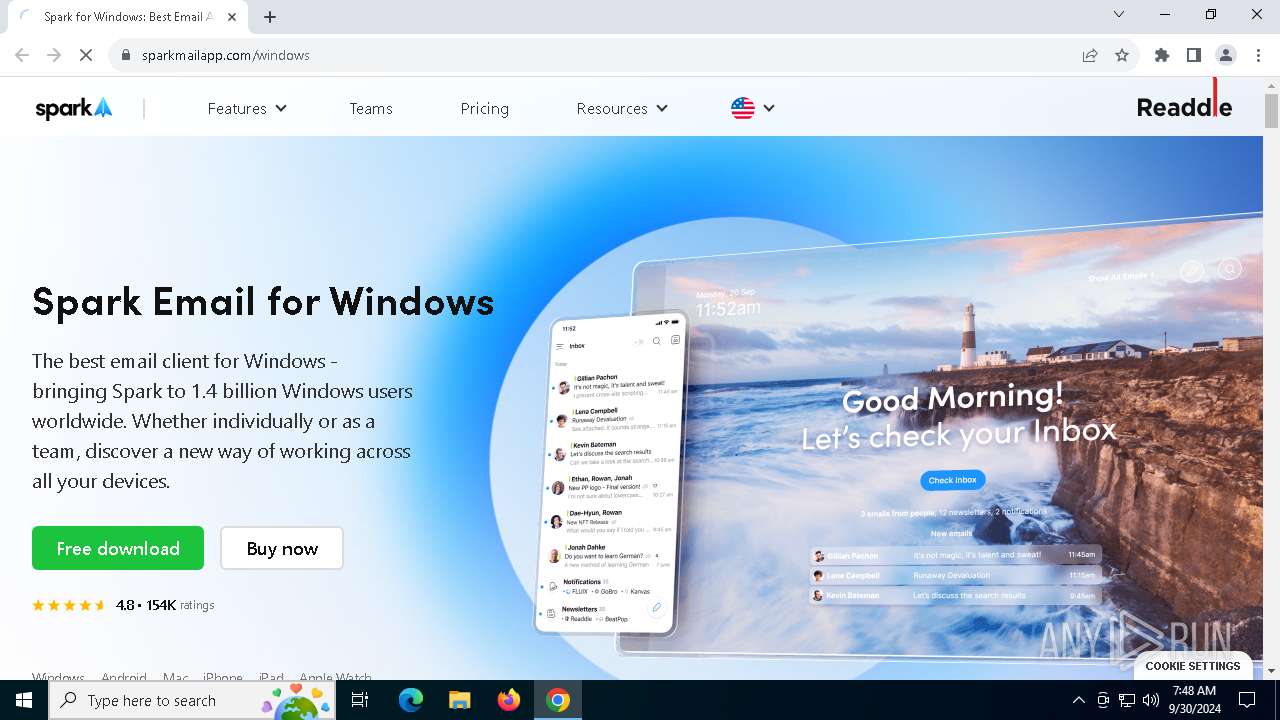Open the Windows Start menu
The height and width of the screenshot is (720, 1280).
24,700
